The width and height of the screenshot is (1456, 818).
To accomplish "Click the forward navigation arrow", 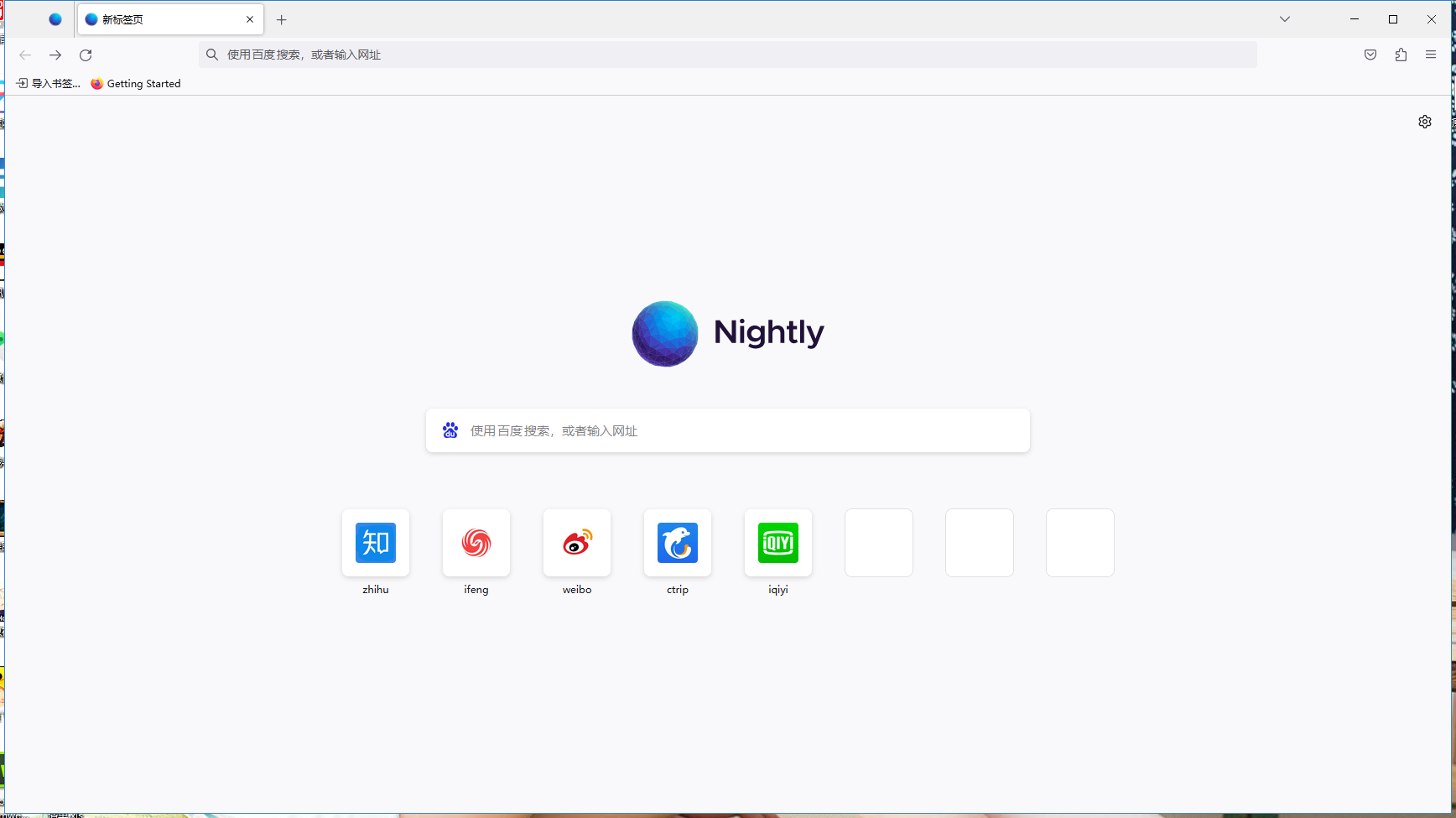I will click(55, 55).
